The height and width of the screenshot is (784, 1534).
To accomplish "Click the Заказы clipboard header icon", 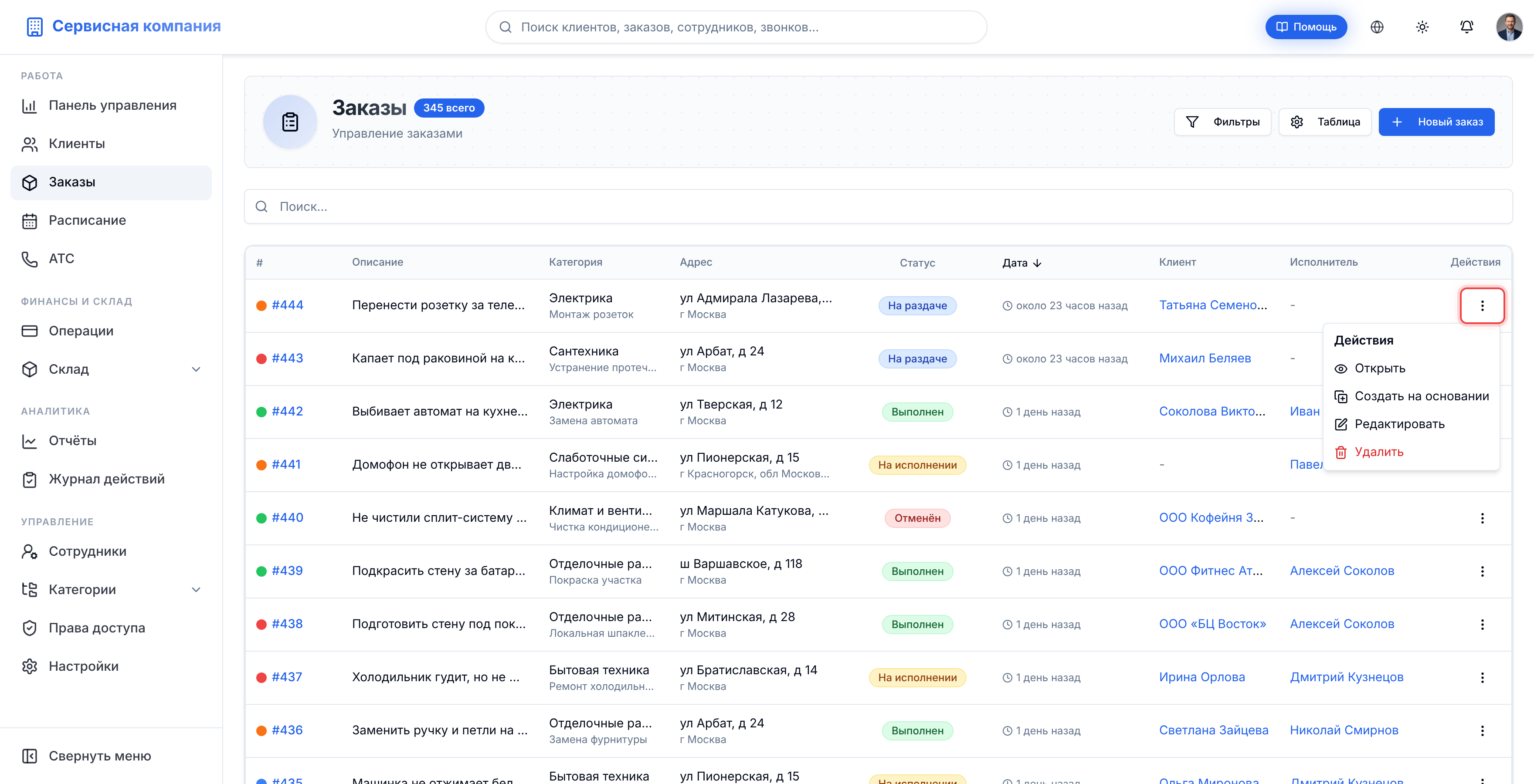I will point(290,122).
